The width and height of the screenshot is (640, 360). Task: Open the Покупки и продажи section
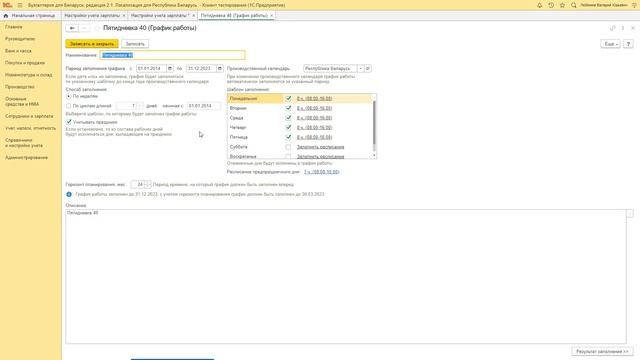(25, 63)
